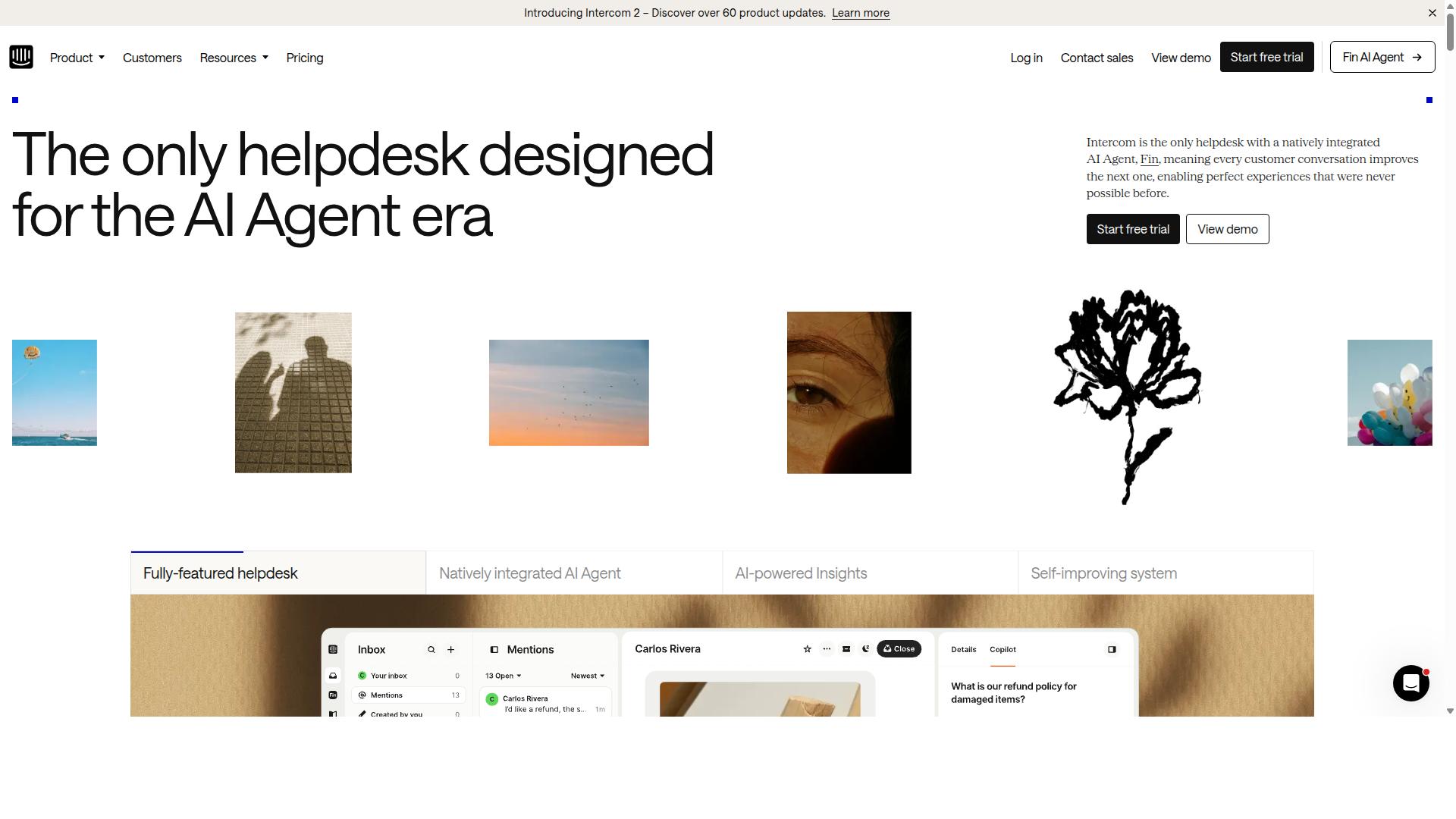
Task: Expand the Resources menu
Action: point(234,58)
